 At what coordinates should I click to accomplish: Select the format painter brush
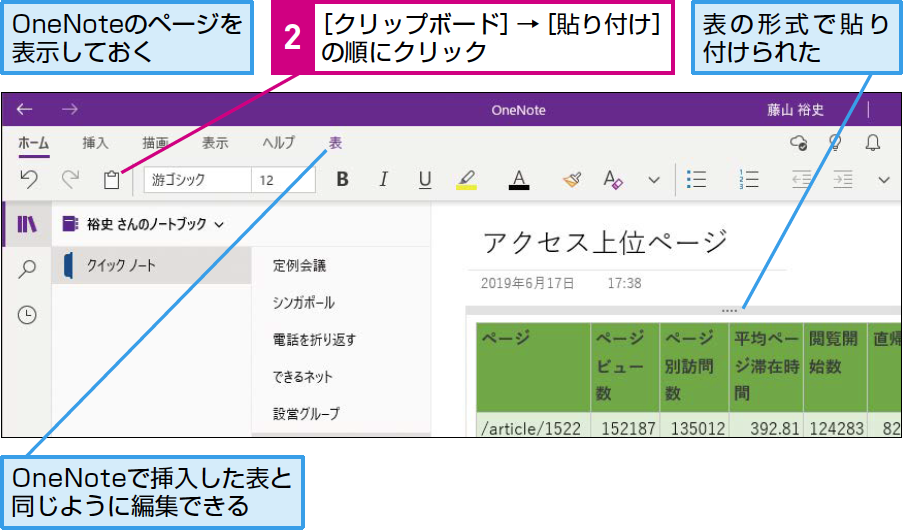(572, 180)
